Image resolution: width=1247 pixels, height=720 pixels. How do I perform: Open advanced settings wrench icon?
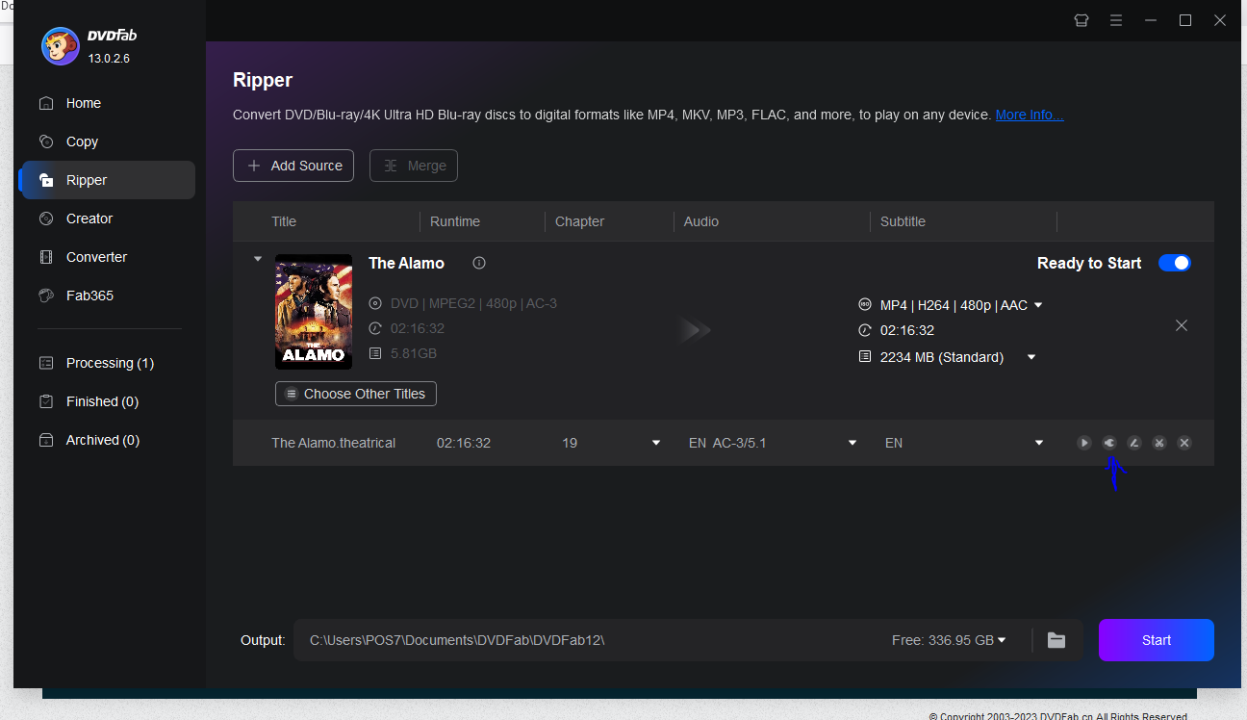pyautogui.click(x=1109, y=443)
